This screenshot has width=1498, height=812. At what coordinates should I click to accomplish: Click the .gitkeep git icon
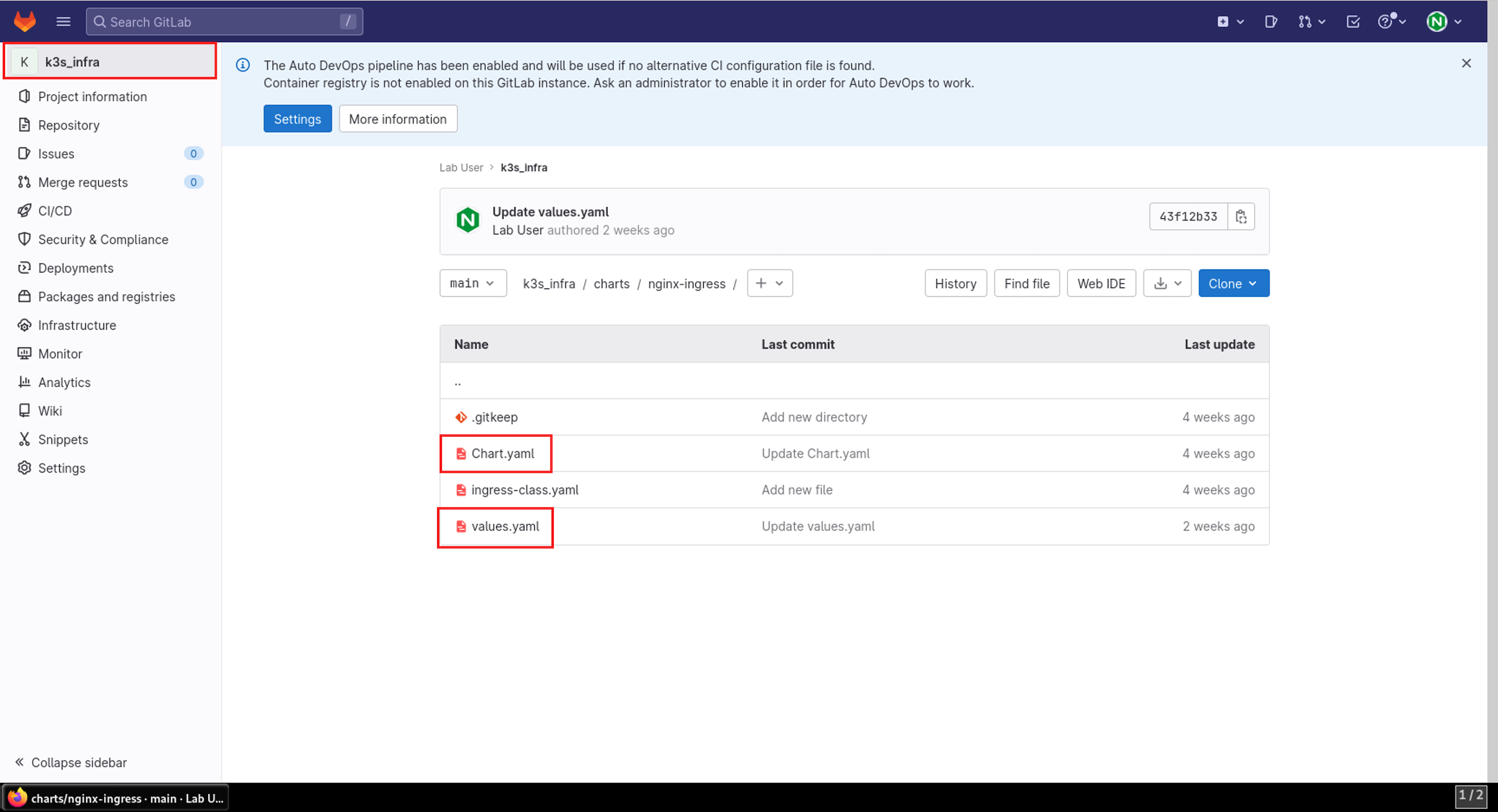[460, 417]
